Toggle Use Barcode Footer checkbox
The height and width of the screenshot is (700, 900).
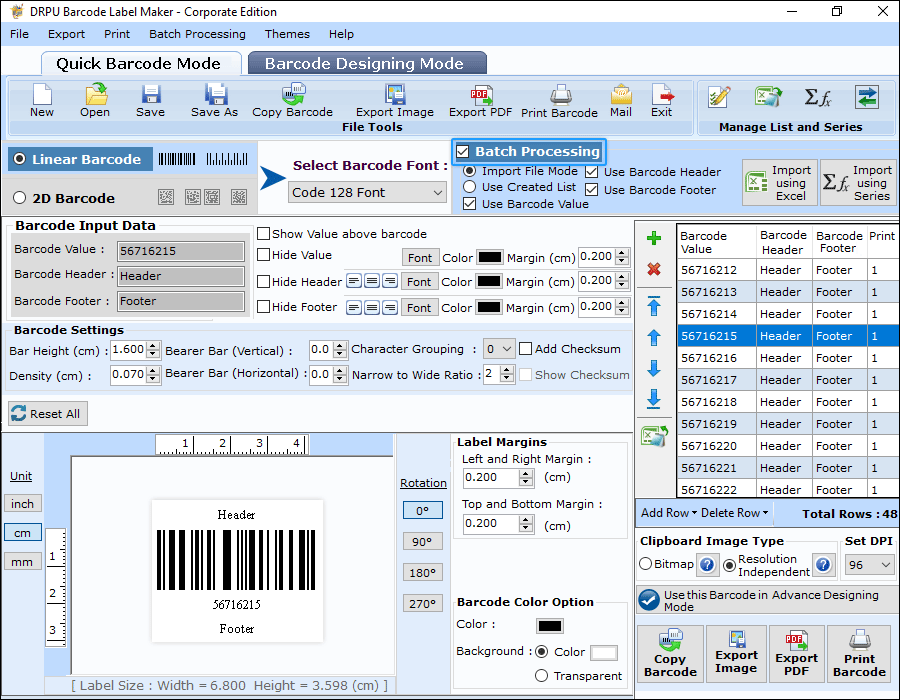(592, 190)
